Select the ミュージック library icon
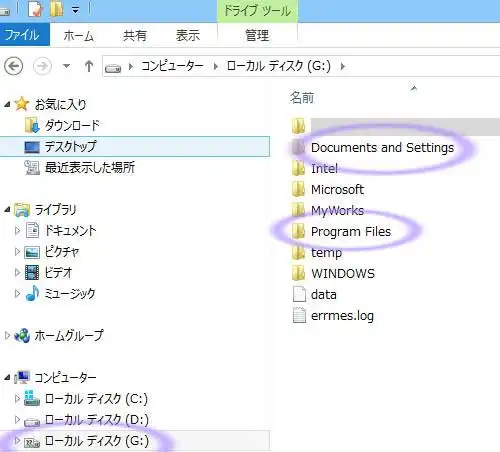This screenshot has height=452, width=500. (32, 293)
